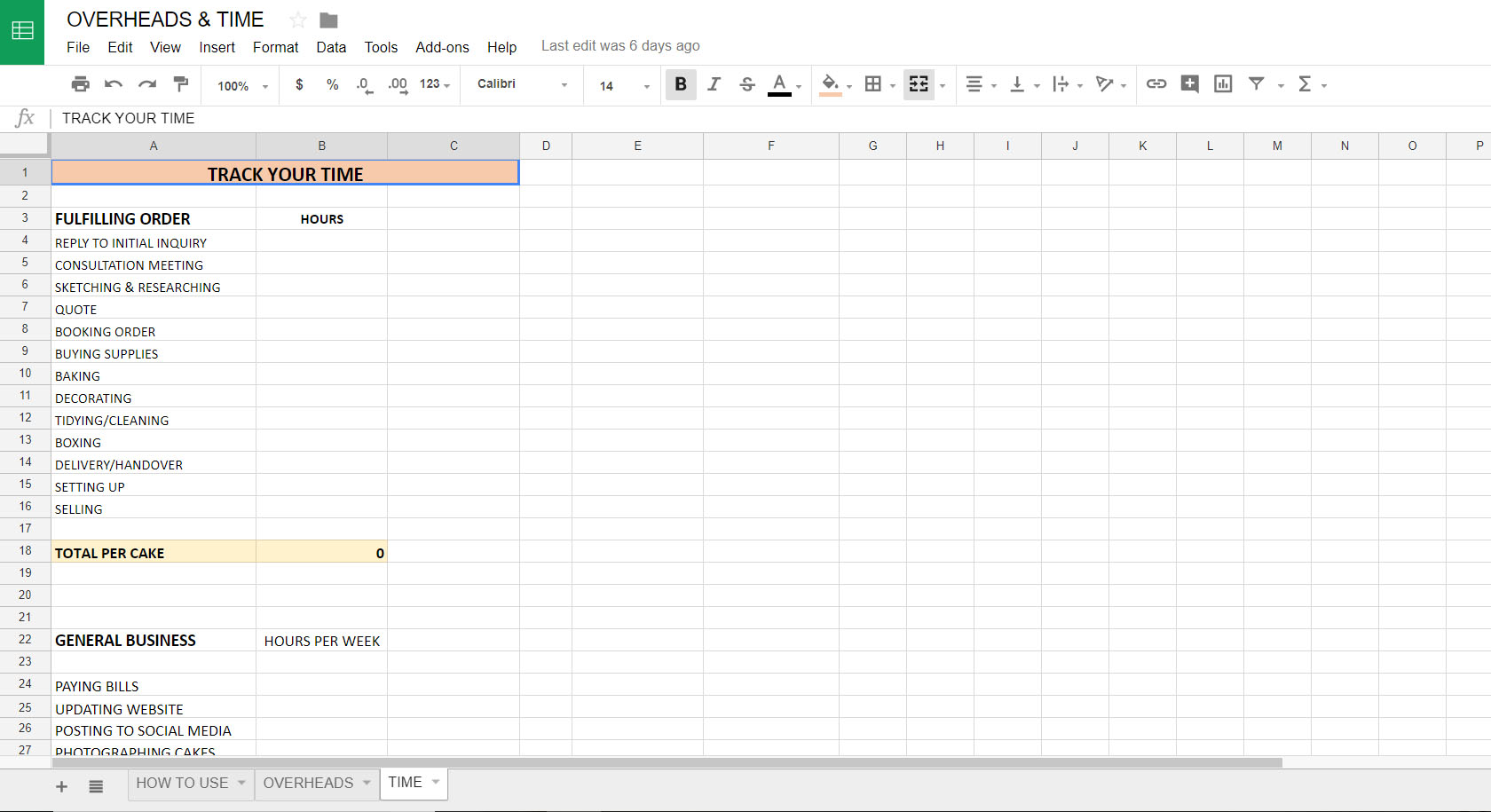Open the Insert menu
This screenshot has width=1491, height=812.
(217, 47)
